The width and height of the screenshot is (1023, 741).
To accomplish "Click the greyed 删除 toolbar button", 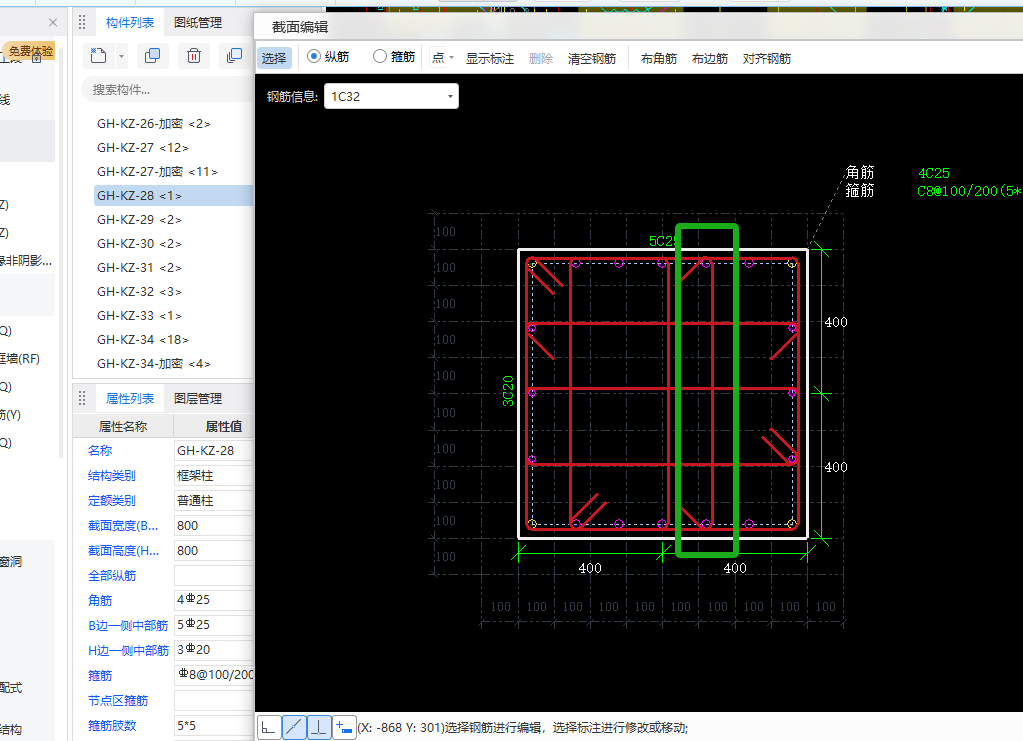I will 541,59.
